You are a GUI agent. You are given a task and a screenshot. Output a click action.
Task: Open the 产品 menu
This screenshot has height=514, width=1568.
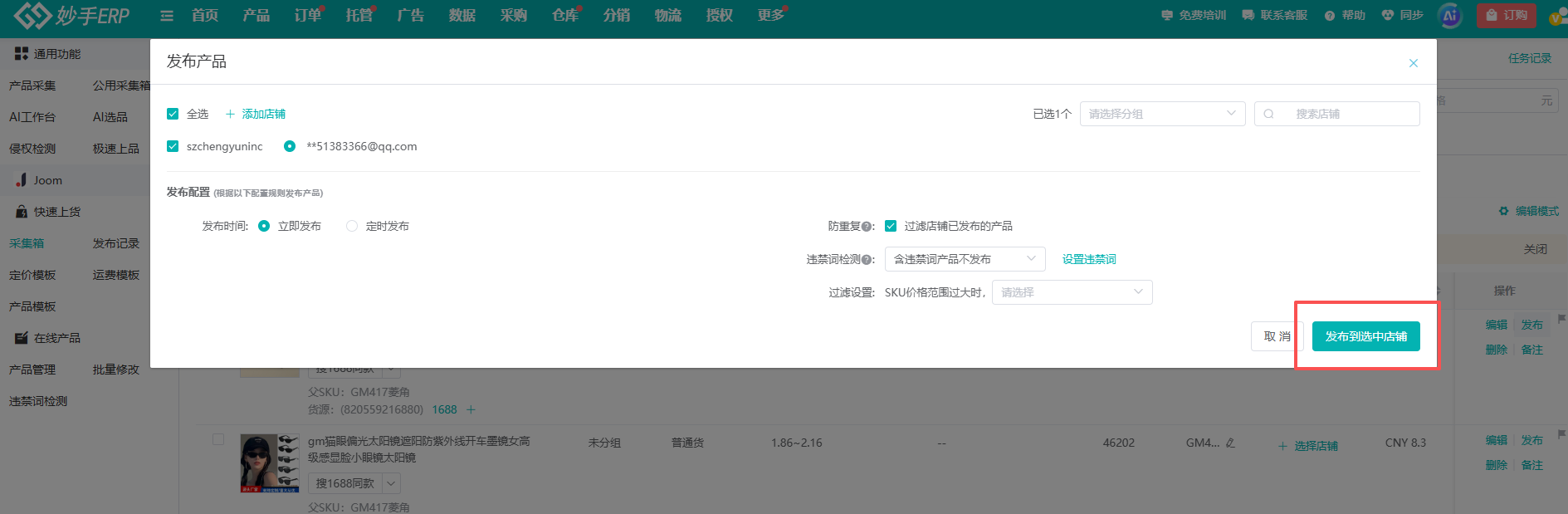coord(256,16)
